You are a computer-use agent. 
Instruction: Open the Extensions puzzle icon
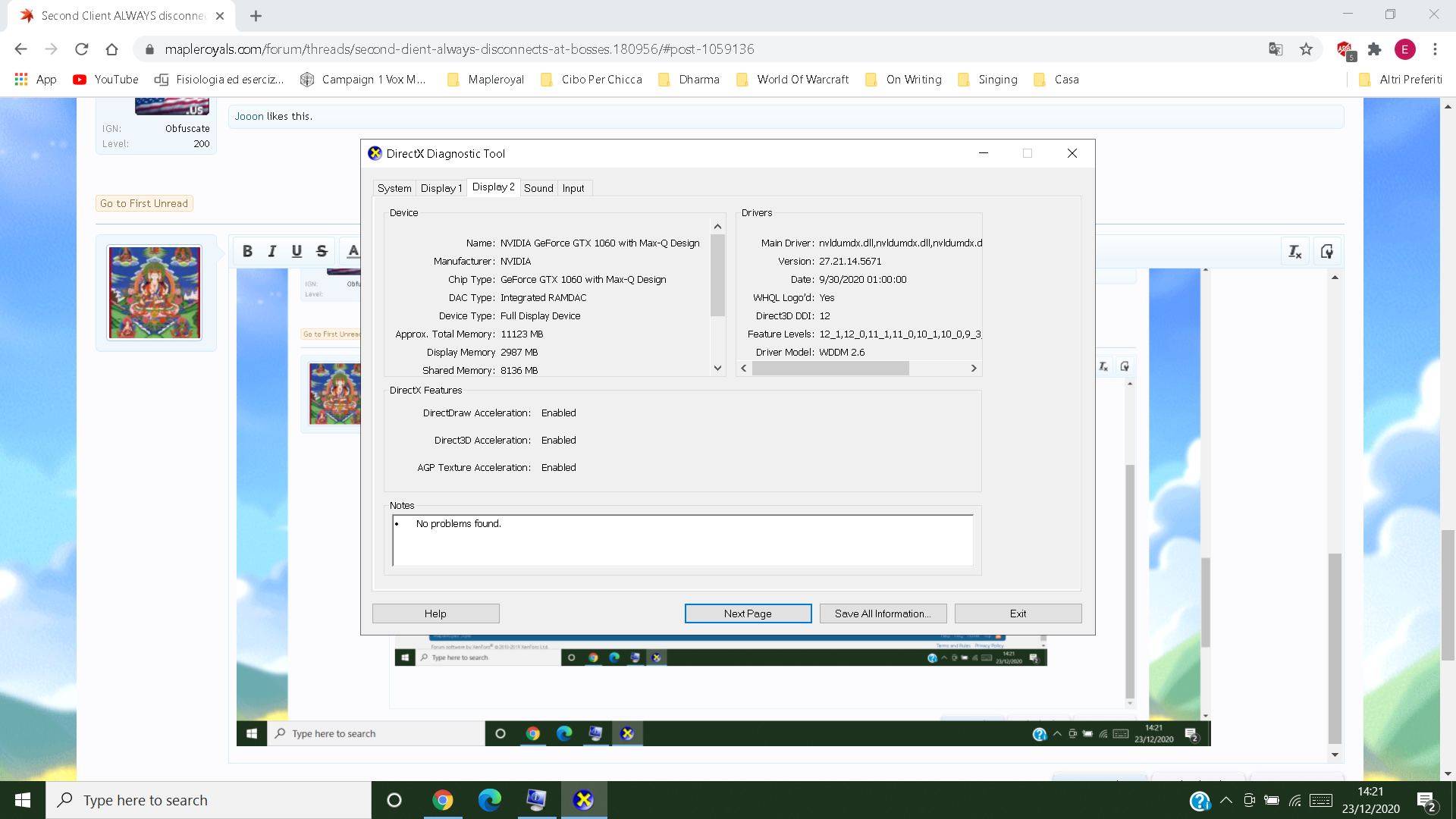[1374, 49]
